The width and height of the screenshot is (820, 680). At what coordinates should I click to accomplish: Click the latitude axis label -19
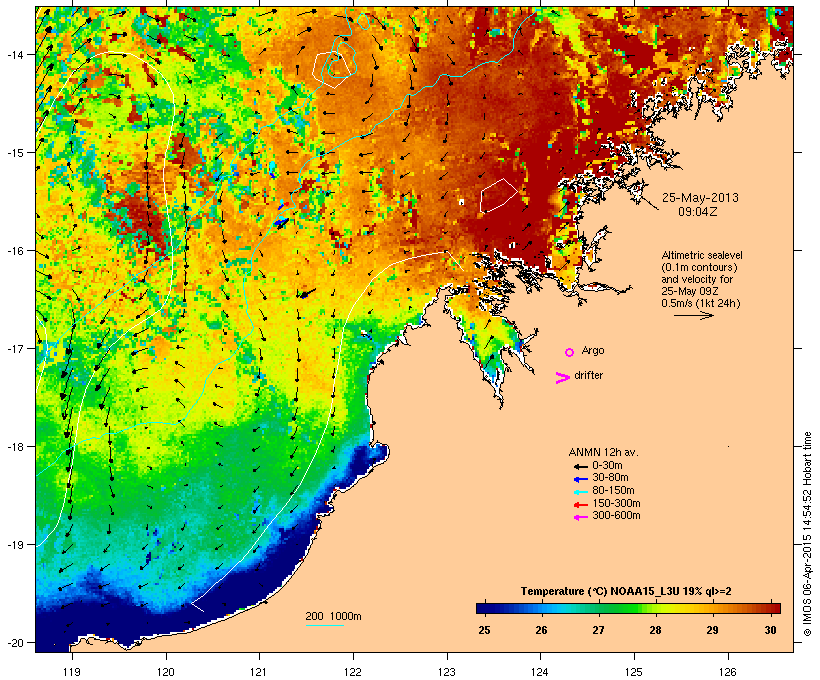(15, 545)
